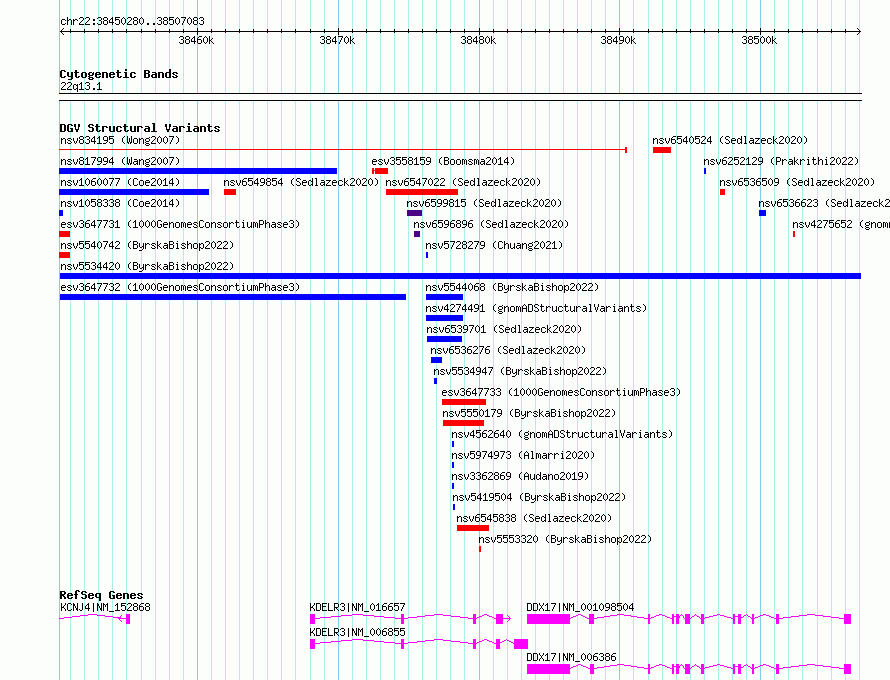Select the nsv817994 (Wang2007) blue variant bar

[198, 171]
